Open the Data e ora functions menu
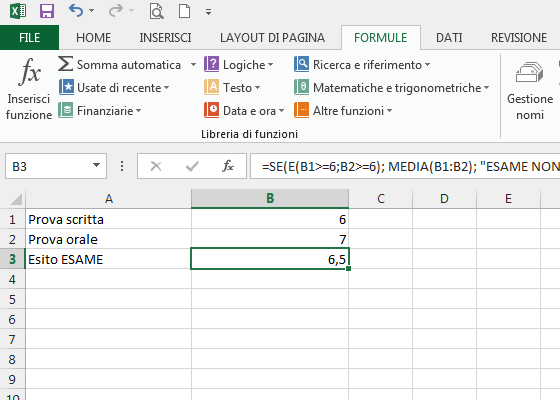This screenshot has width=560, height=400. pyautogui.click(x=244, y=111)
